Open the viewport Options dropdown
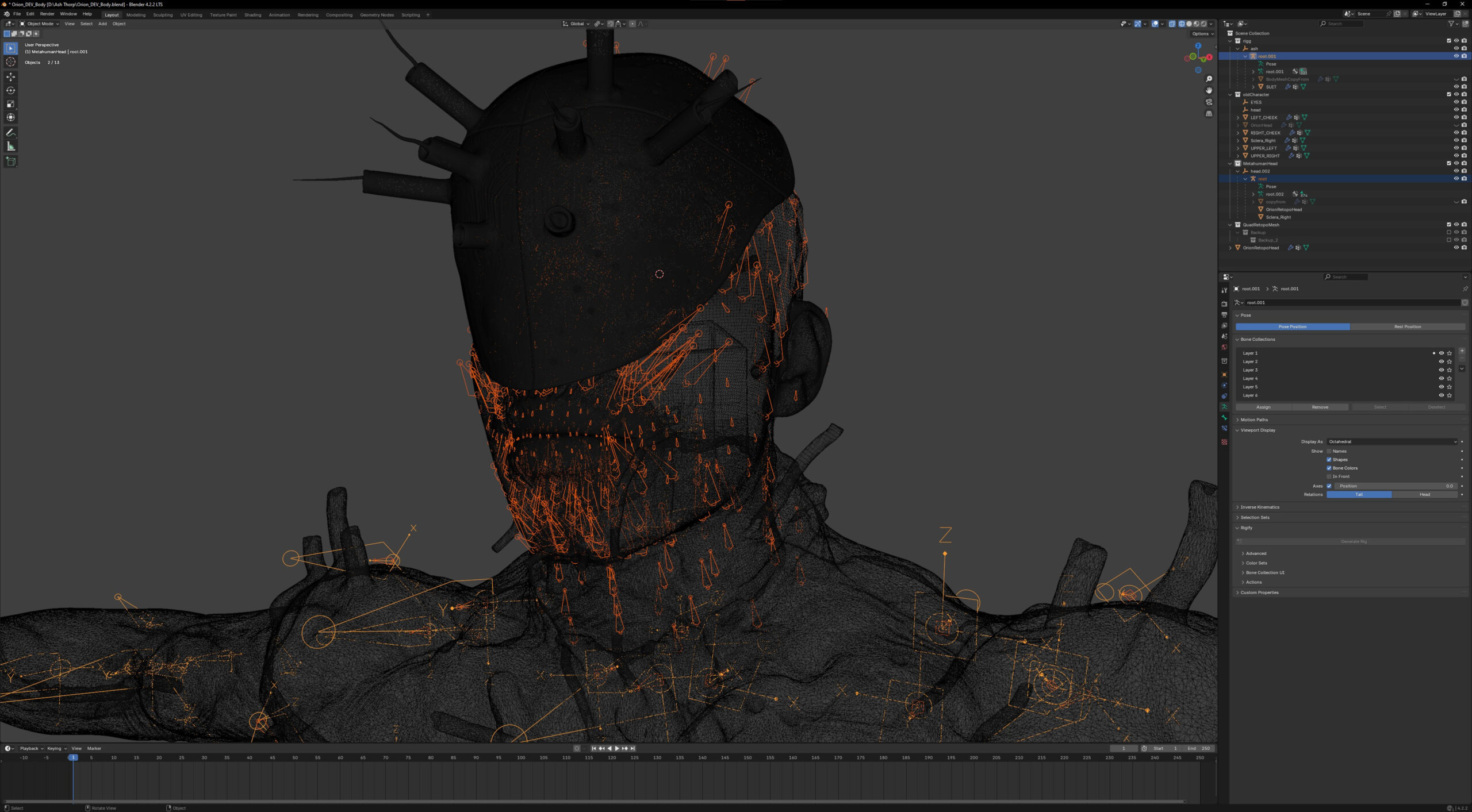This screenshot has height=812, width=1472. [1202, 33]
